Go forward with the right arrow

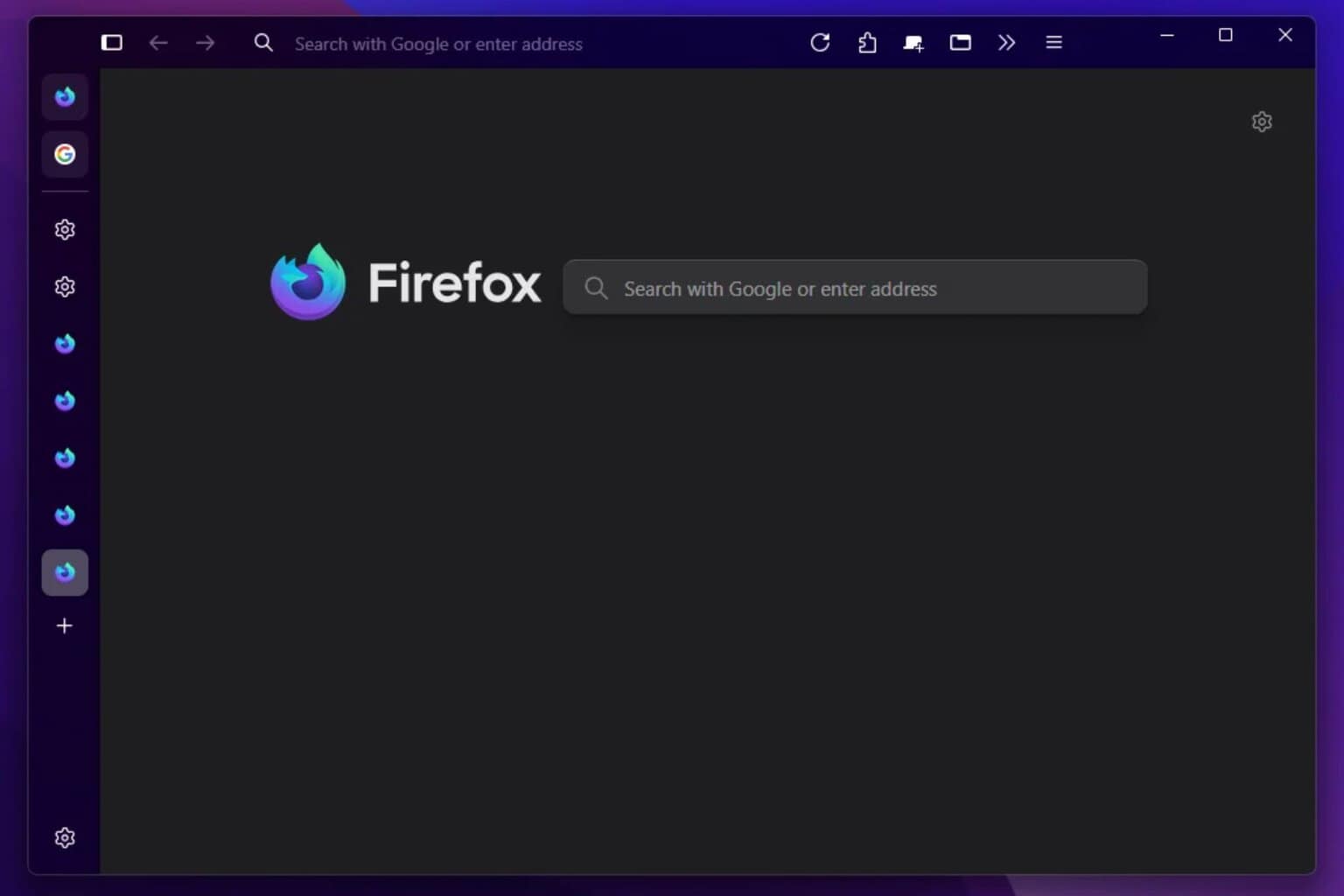pyautogui.click(x=205, y=43)
